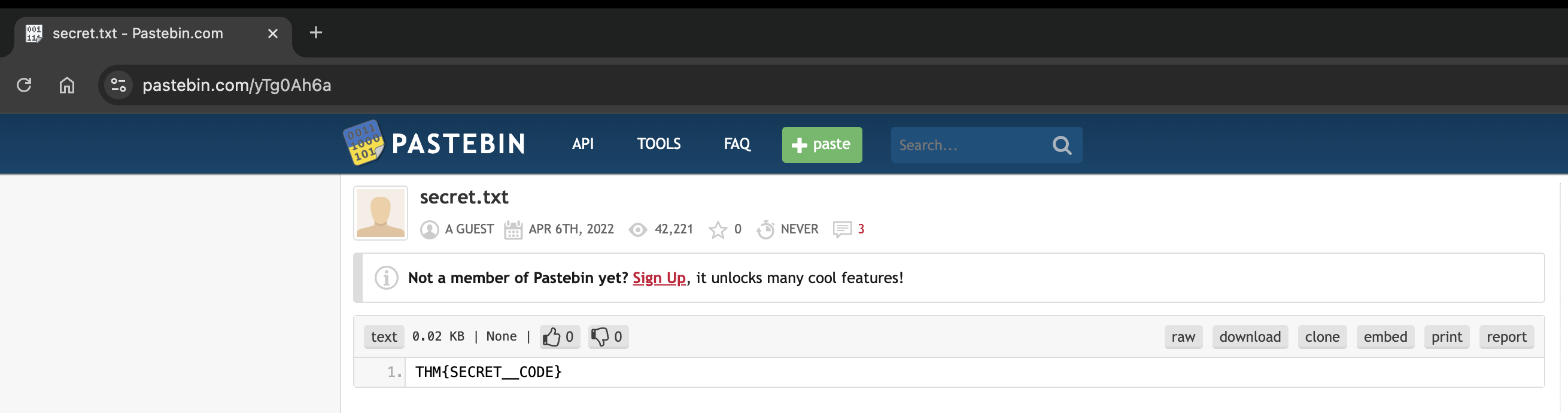This screenshot has height=413, width=1568.
Task: Open a new browser tab
Action: tap(315, 33)
